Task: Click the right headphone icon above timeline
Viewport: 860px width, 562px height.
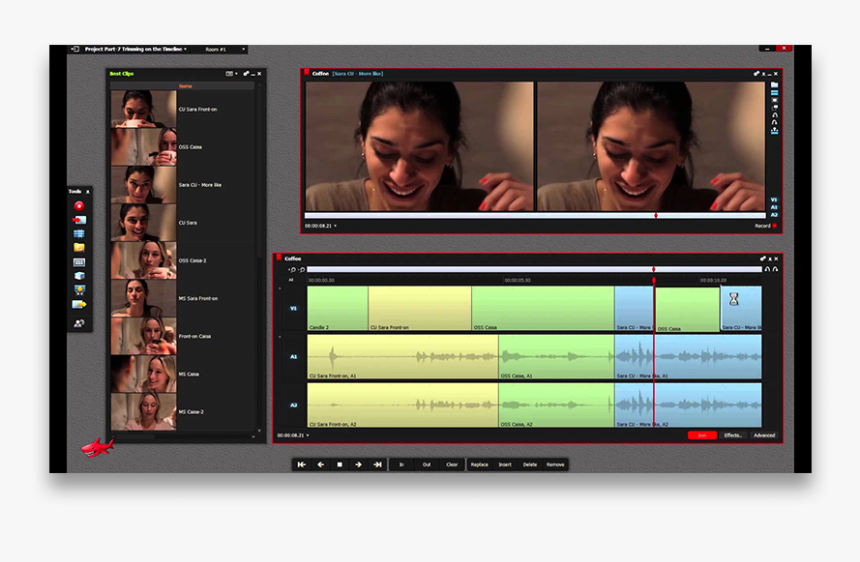Action: [x=775, y=269]
